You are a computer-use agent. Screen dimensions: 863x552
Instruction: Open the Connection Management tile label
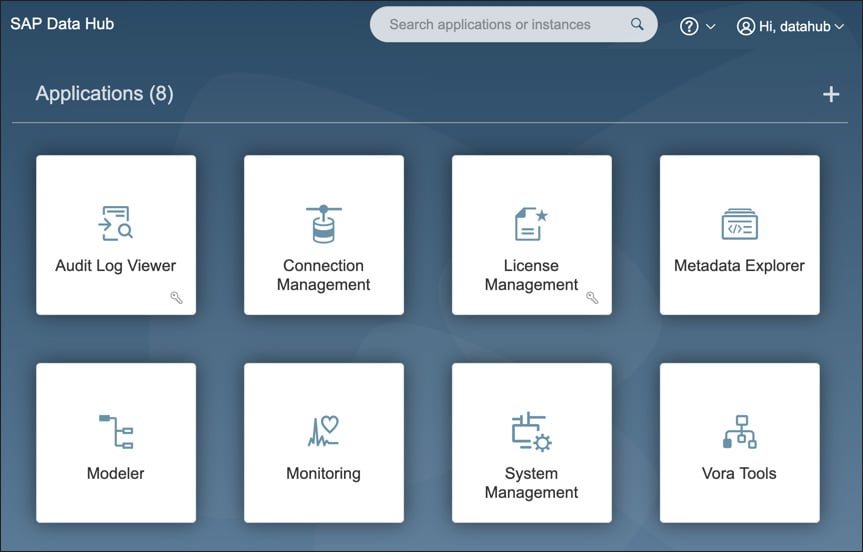pyautogui.click(x=324, y=275)
